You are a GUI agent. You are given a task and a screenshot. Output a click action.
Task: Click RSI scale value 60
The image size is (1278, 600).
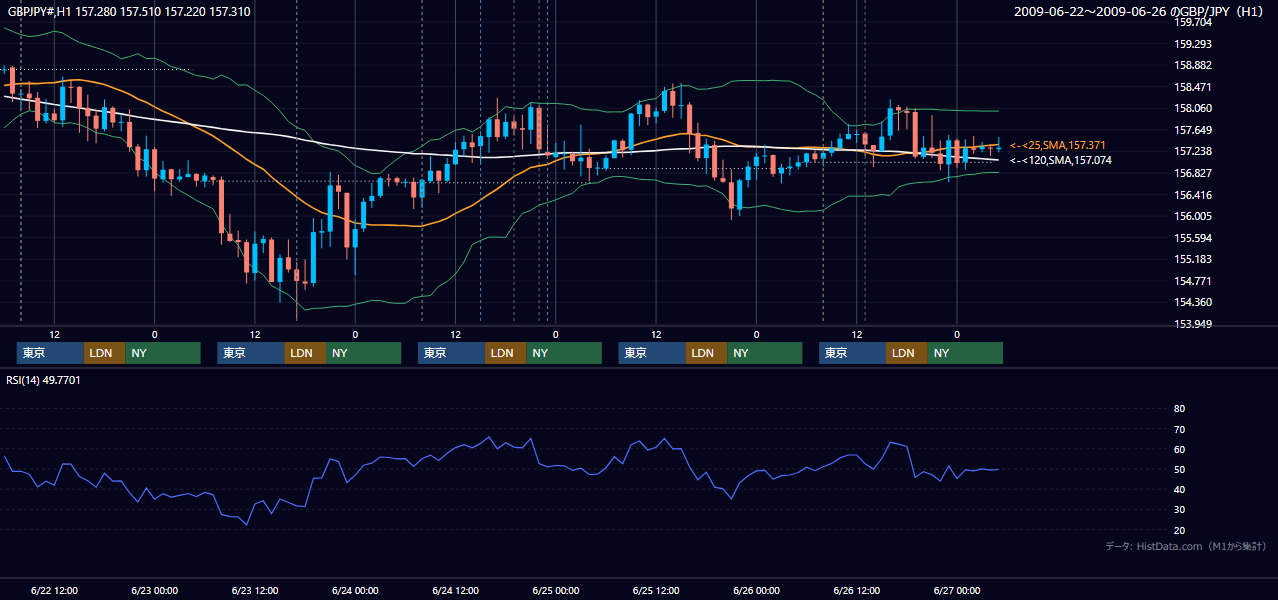[x=1179, y=449]
